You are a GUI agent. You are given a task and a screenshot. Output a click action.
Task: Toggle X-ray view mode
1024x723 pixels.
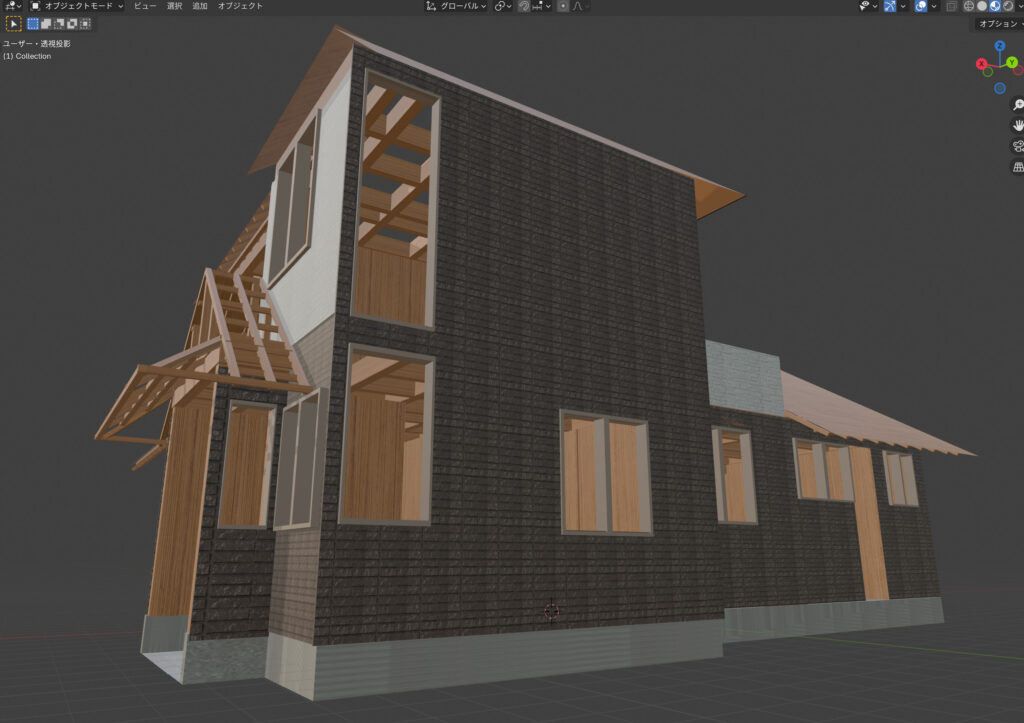point(951,6)
